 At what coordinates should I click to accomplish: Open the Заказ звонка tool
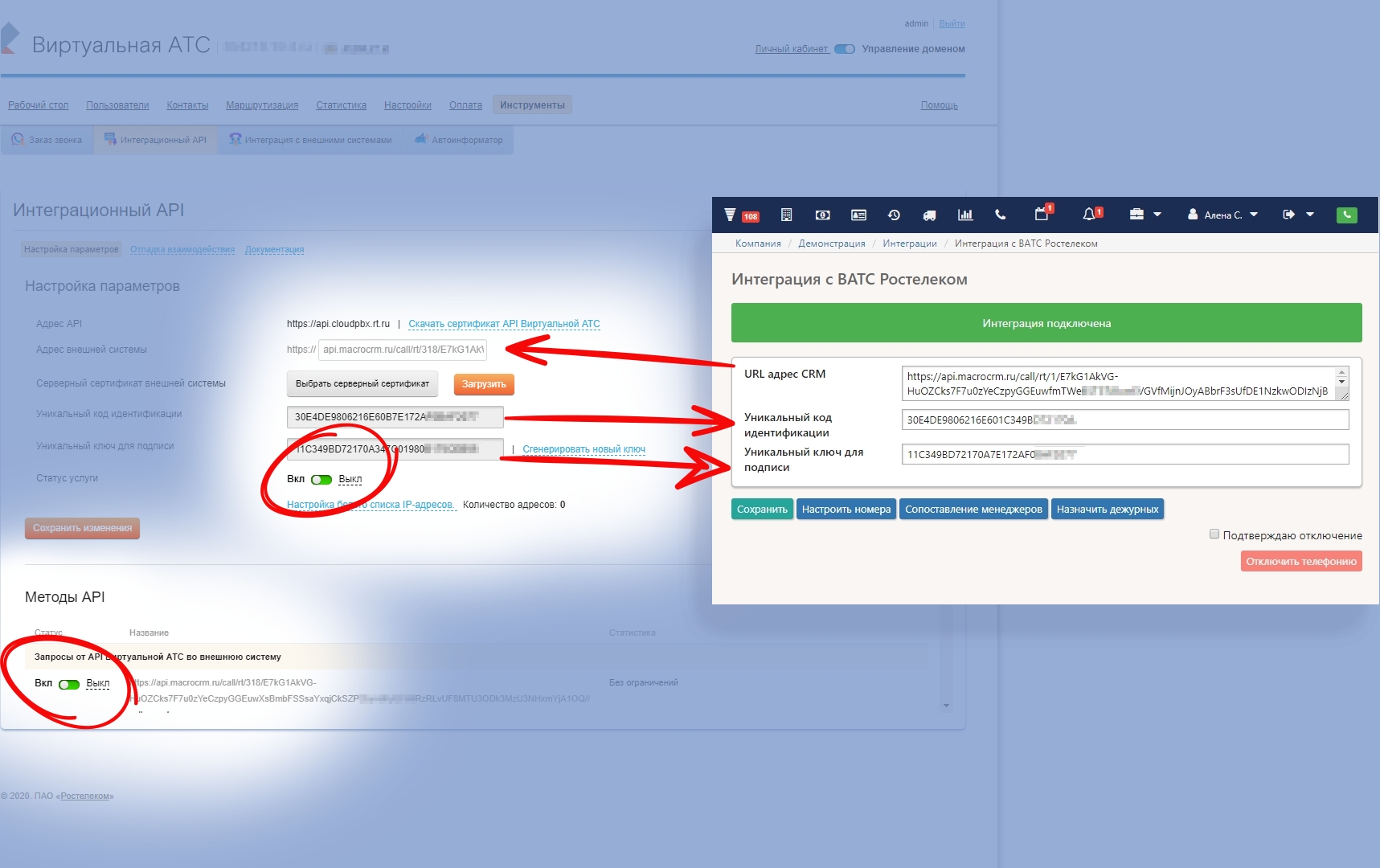(47, 140)
